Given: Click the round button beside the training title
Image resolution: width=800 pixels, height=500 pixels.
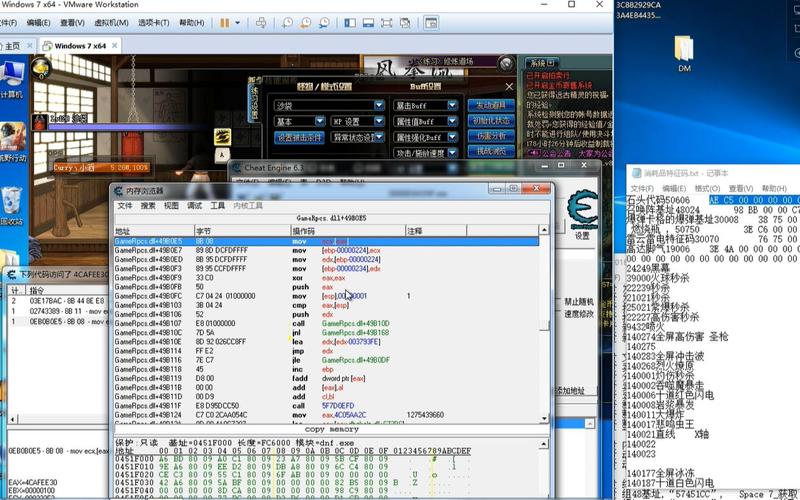Looking at the screenshot, I should (506, 64).
